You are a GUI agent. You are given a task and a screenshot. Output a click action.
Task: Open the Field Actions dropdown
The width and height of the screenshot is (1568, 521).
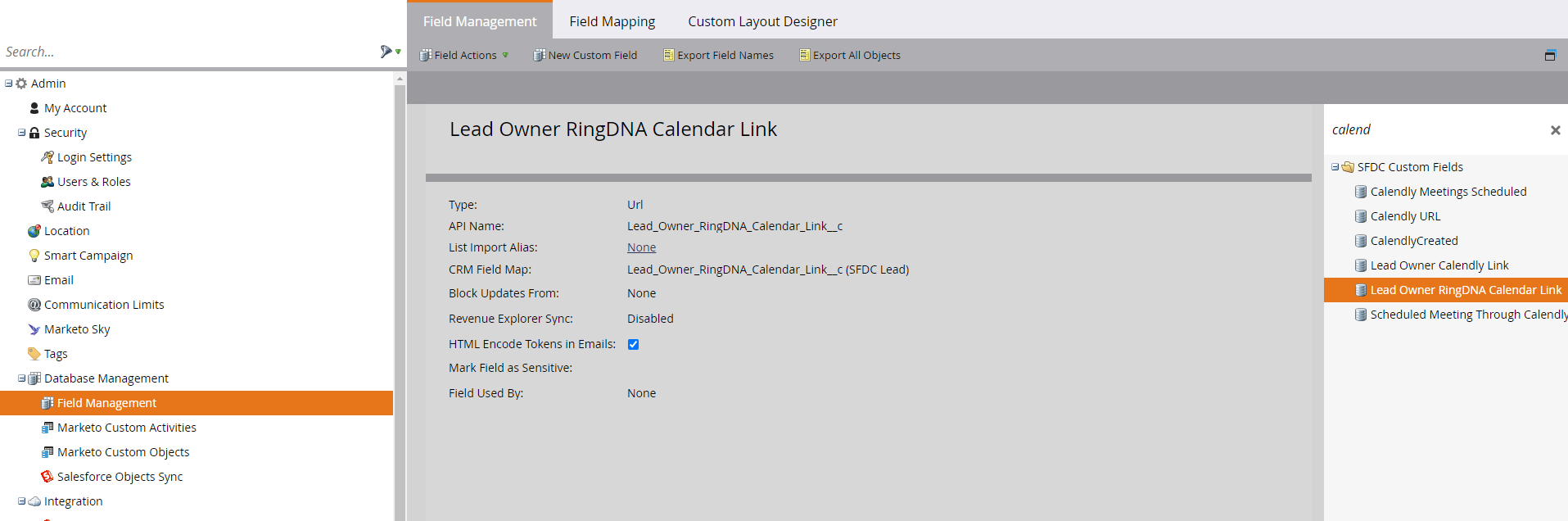tap(464, 56)
